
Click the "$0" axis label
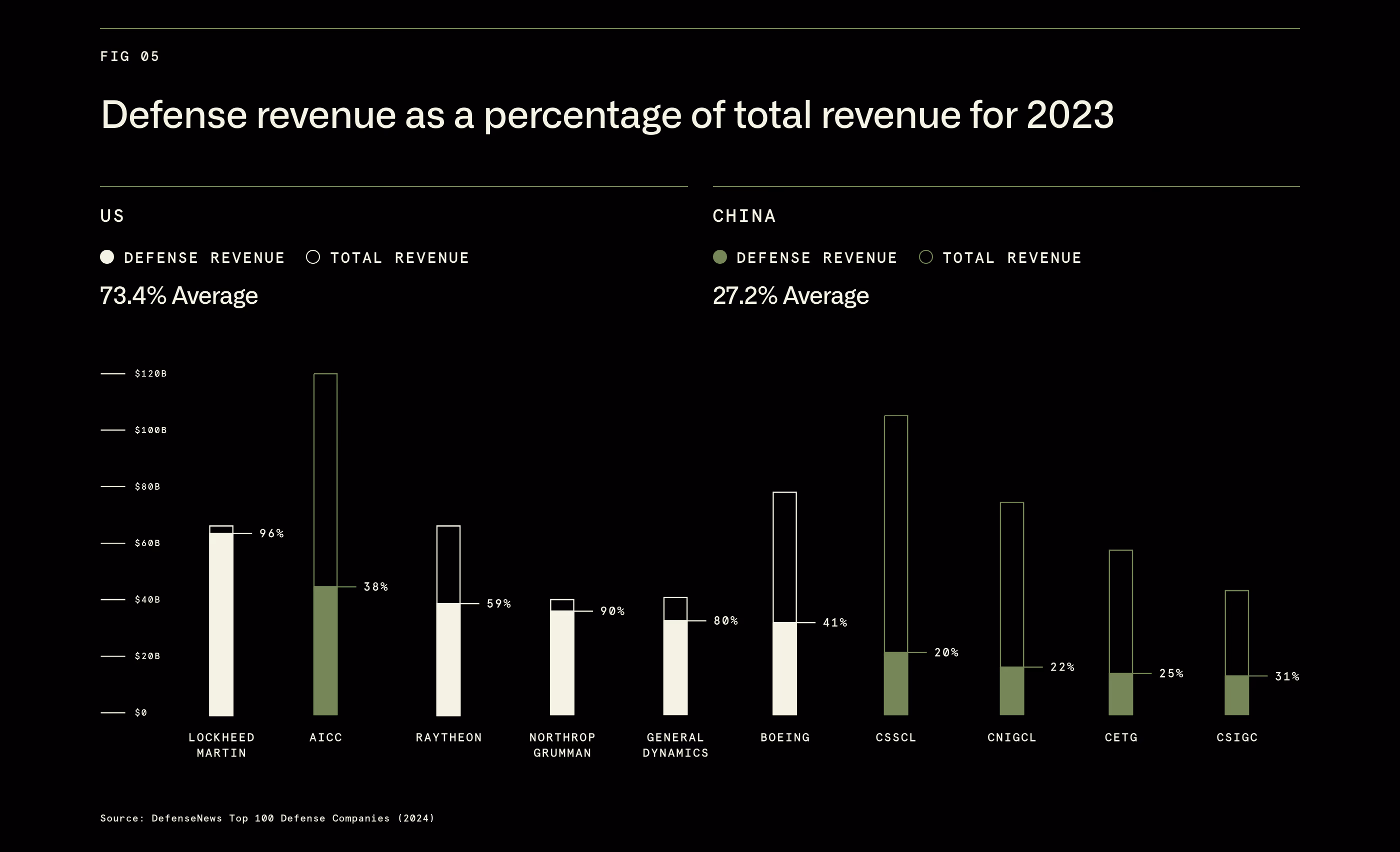click(141, 713)
